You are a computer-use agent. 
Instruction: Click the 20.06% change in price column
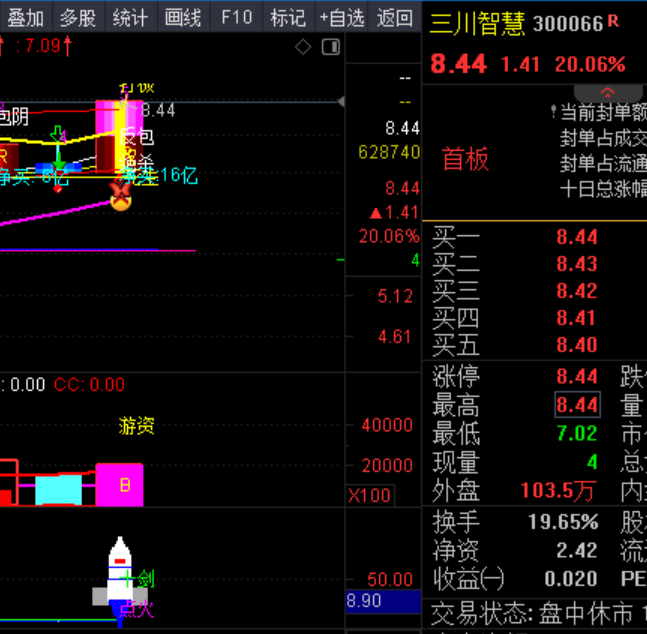coord(389,237)
